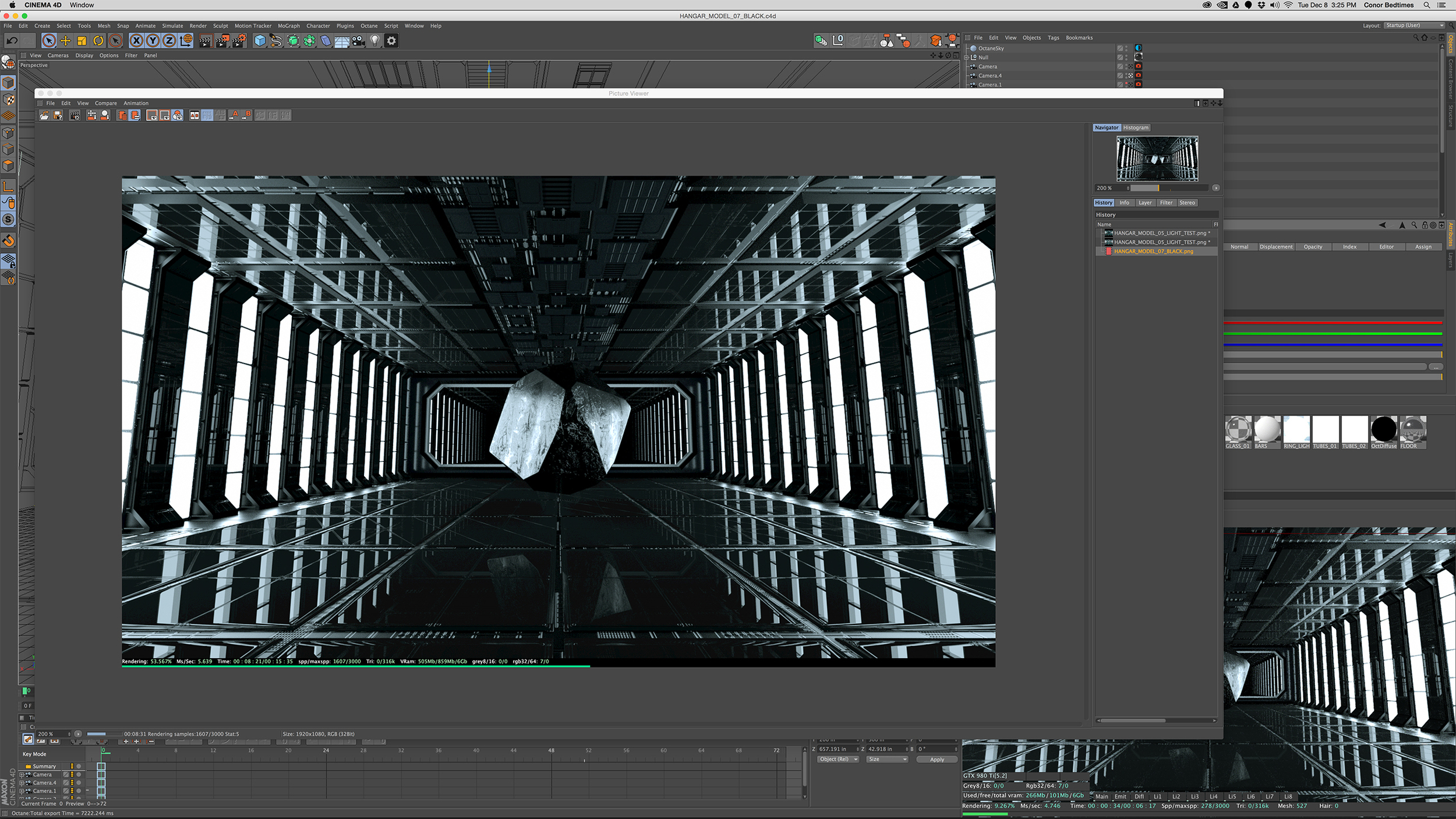Toggle AB comparison icon in Picture Viewer
The image size is (1456, 819).
click(195, 115)
